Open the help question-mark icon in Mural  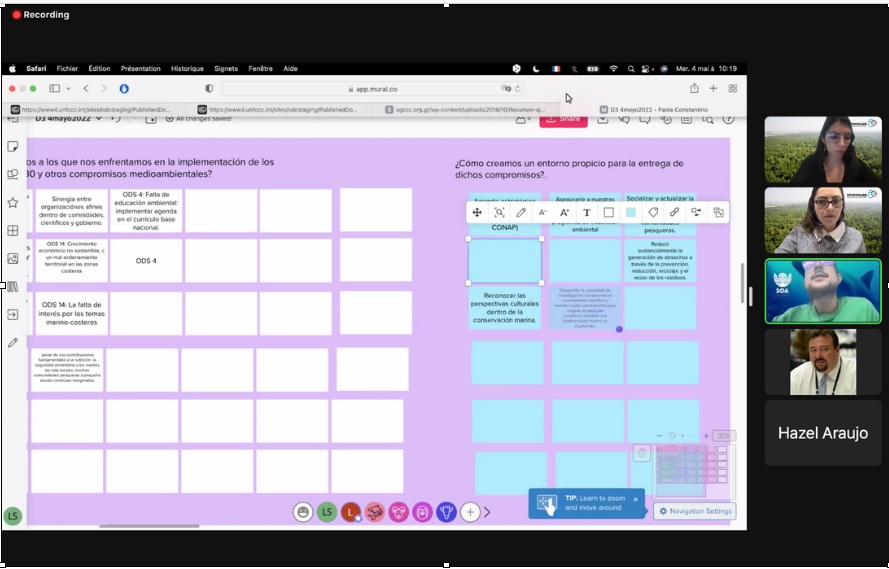(x=729, y=120)
